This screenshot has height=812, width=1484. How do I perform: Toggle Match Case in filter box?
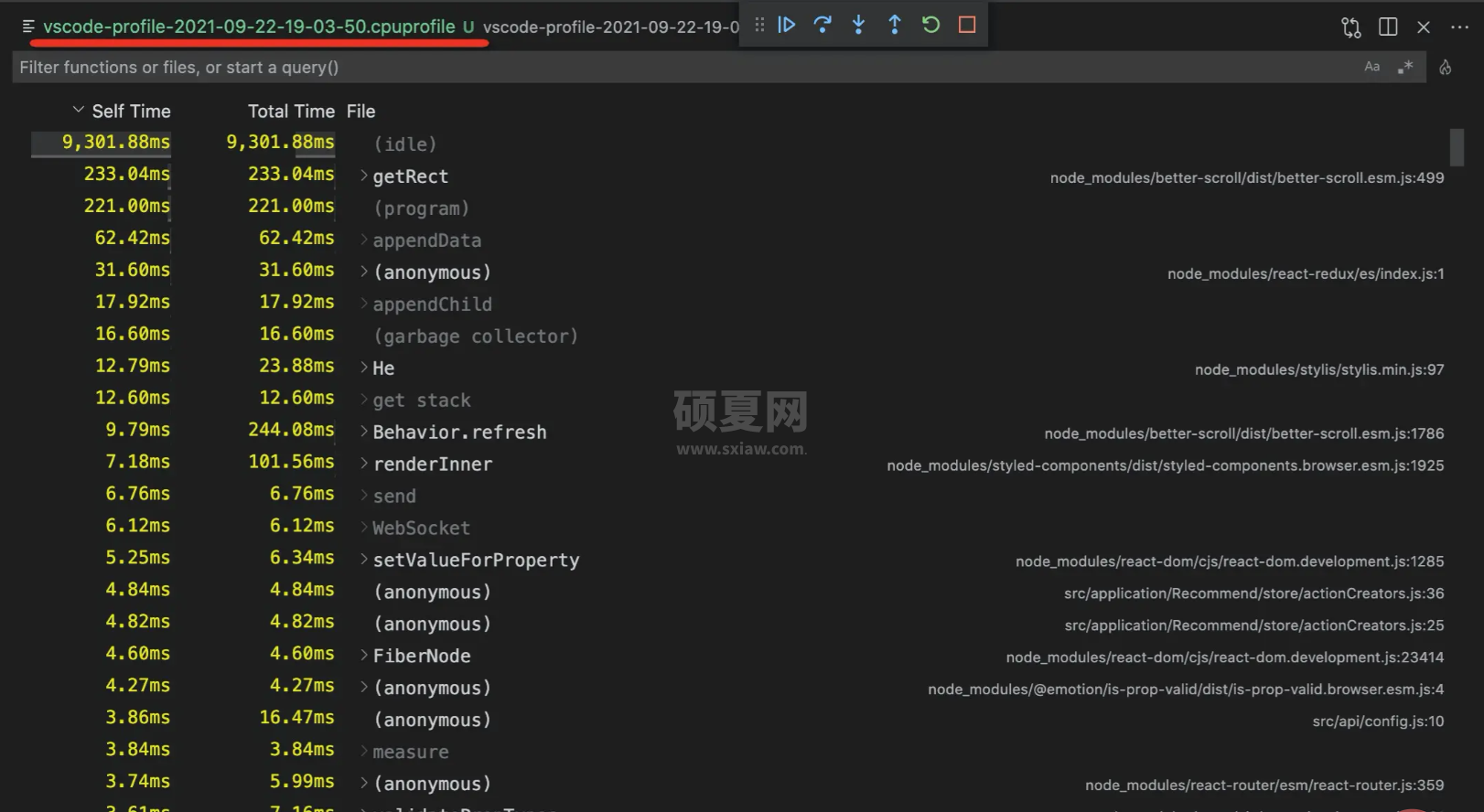coord(1371,67)
